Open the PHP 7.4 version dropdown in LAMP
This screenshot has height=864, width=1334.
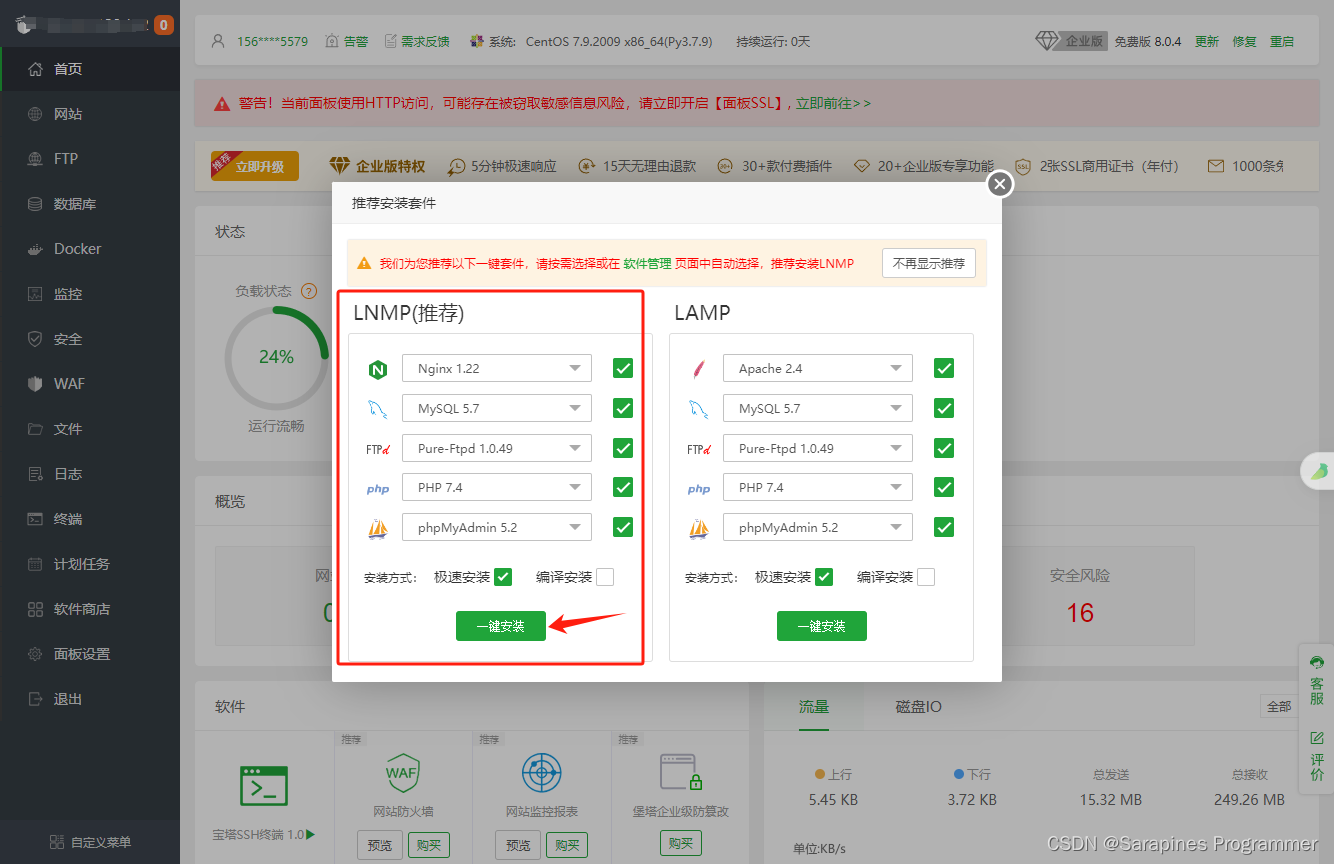pyautogui.click(x=817, y=488)
